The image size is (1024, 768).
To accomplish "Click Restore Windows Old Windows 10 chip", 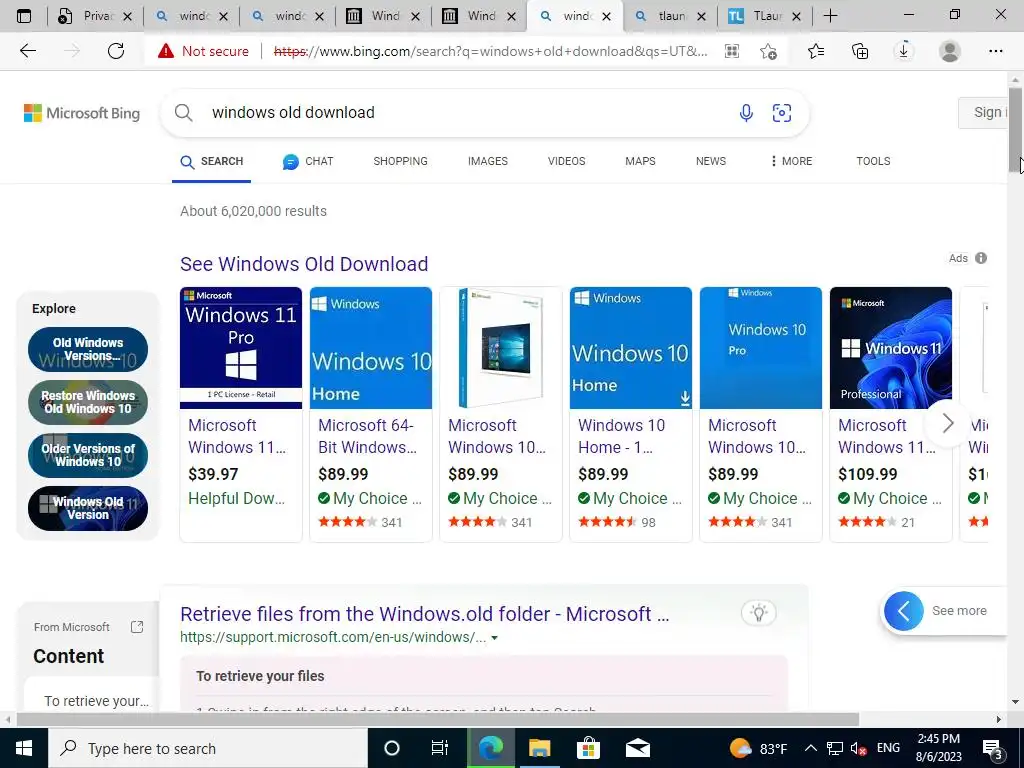I will [x=88, y=402].
